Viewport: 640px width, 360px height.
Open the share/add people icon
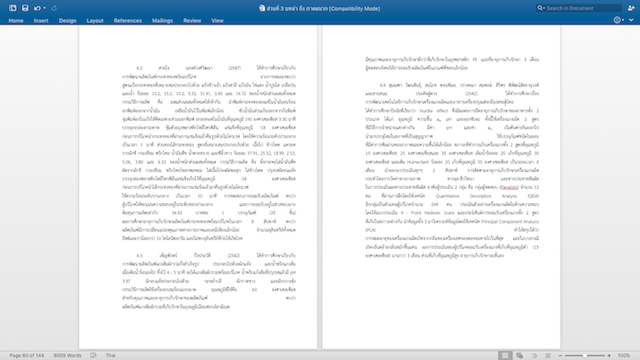tap(631, 8)
